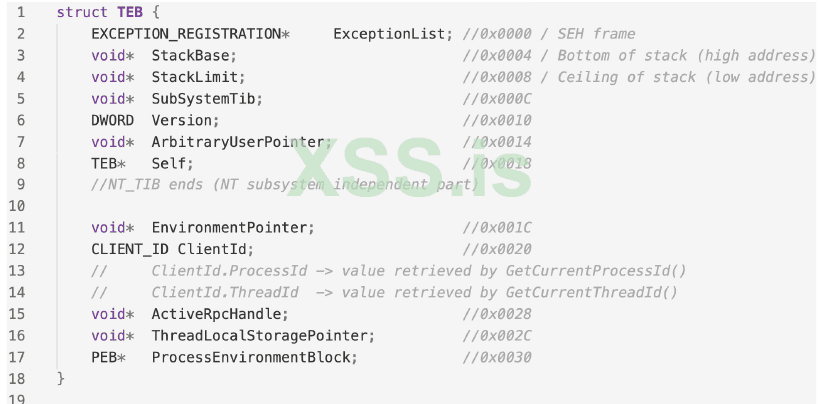Click the GetCurrentThreadId() comment text

click(x=591, y=292)
